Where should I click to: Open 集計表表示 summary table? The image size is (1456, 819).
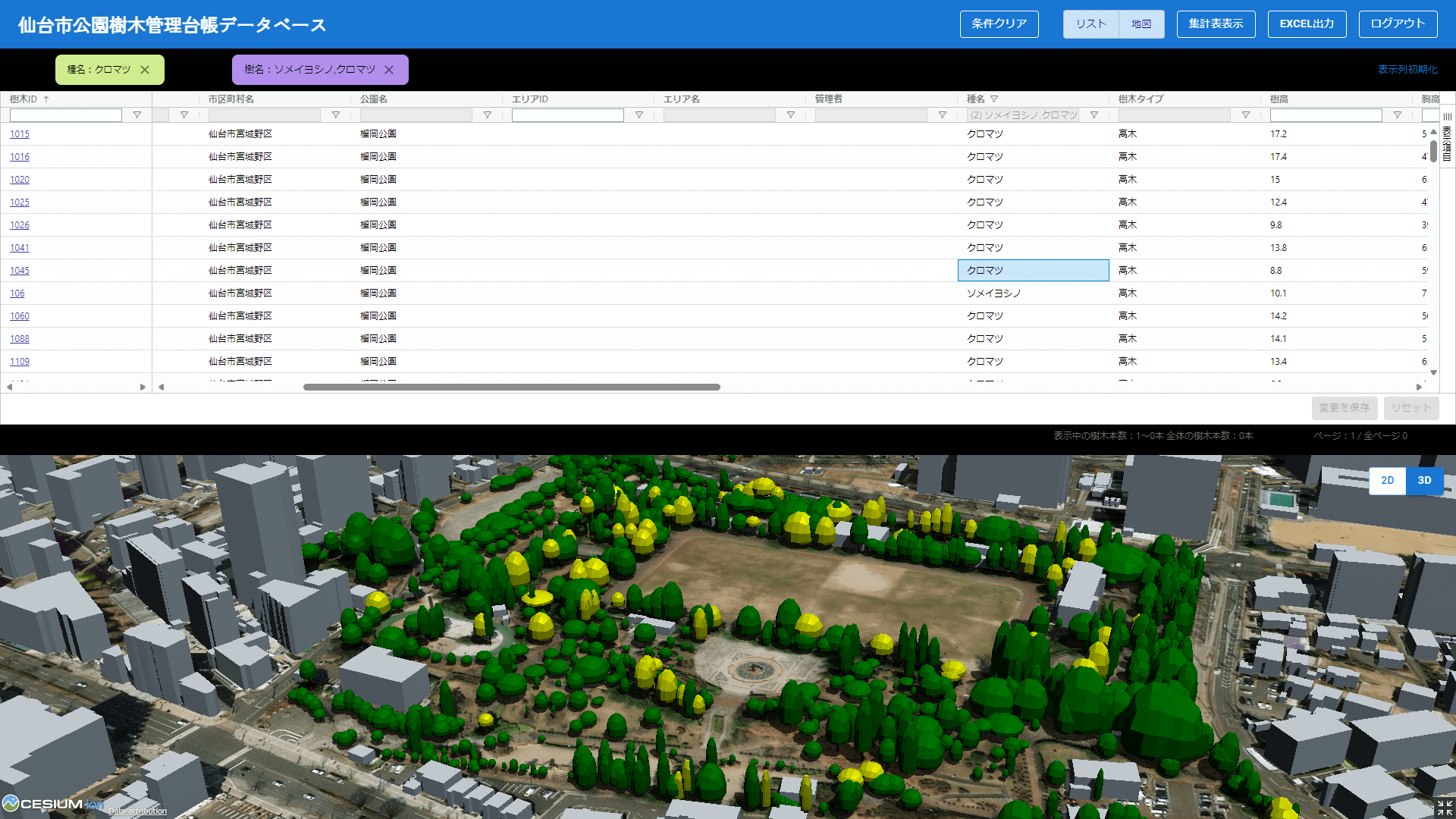tap(1216, 24)
